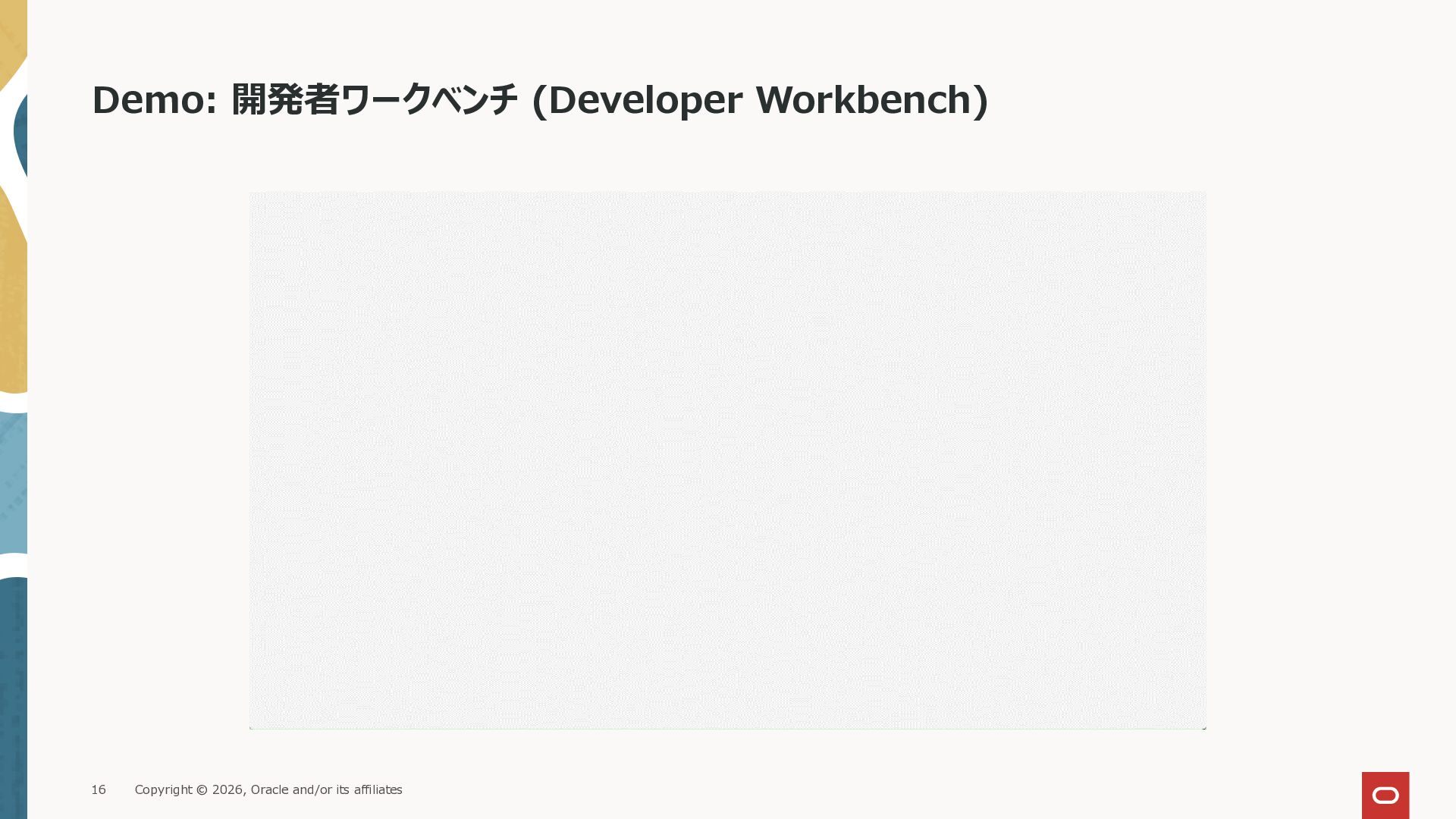
Task: Click the blank demo video placeholder
Action: pyautogui.click(x=727, y=460)
